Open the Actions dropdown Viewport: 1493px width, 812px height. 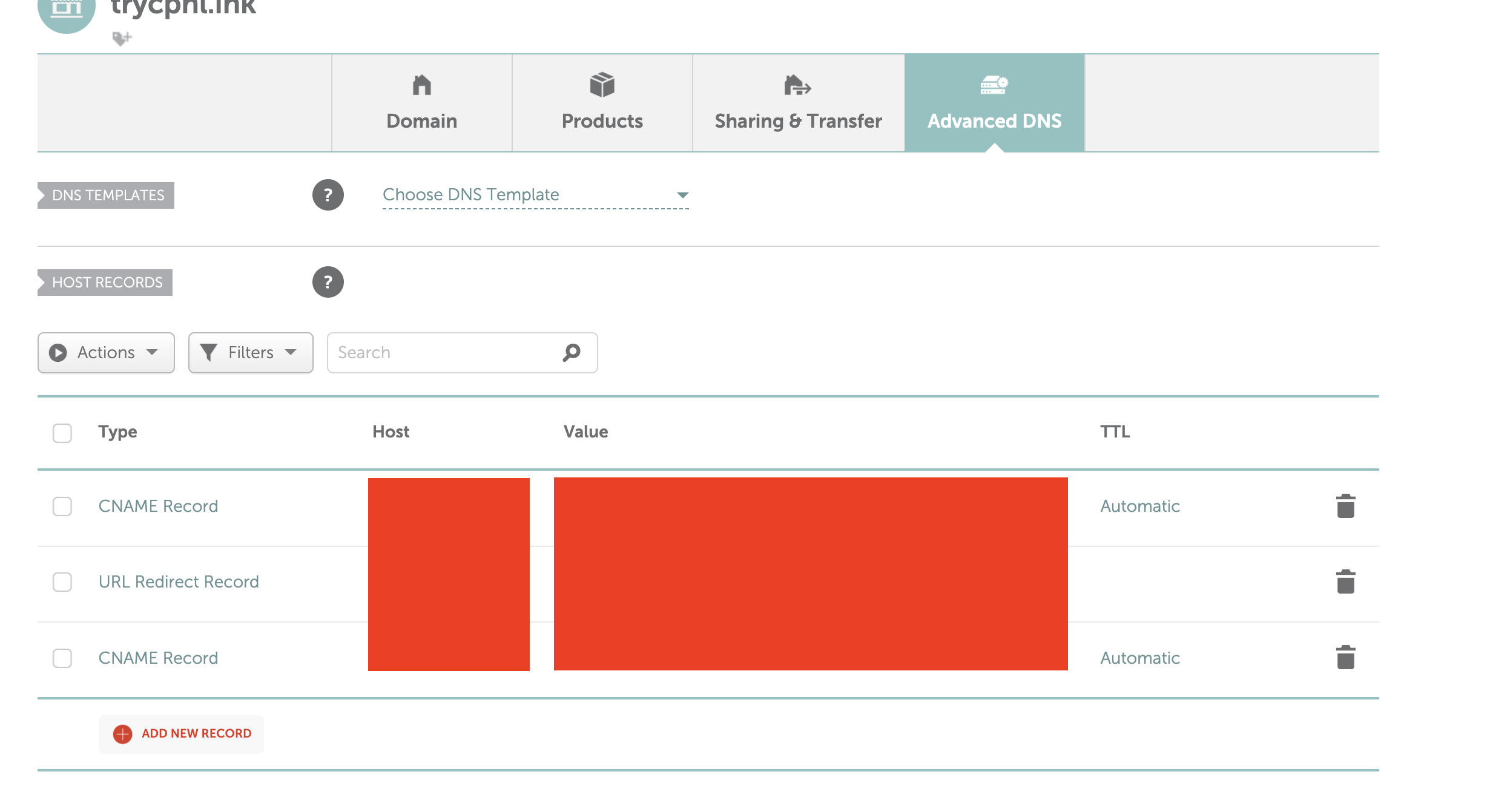click(x=106, y=352)
